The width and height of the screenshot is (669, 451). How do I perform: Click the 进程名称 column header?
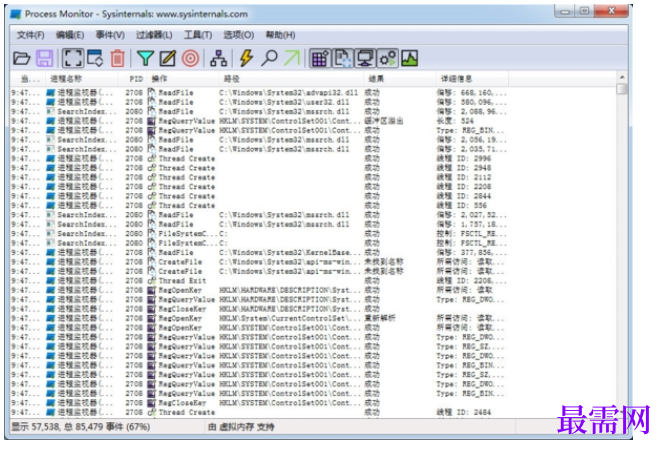pos(81,79)
